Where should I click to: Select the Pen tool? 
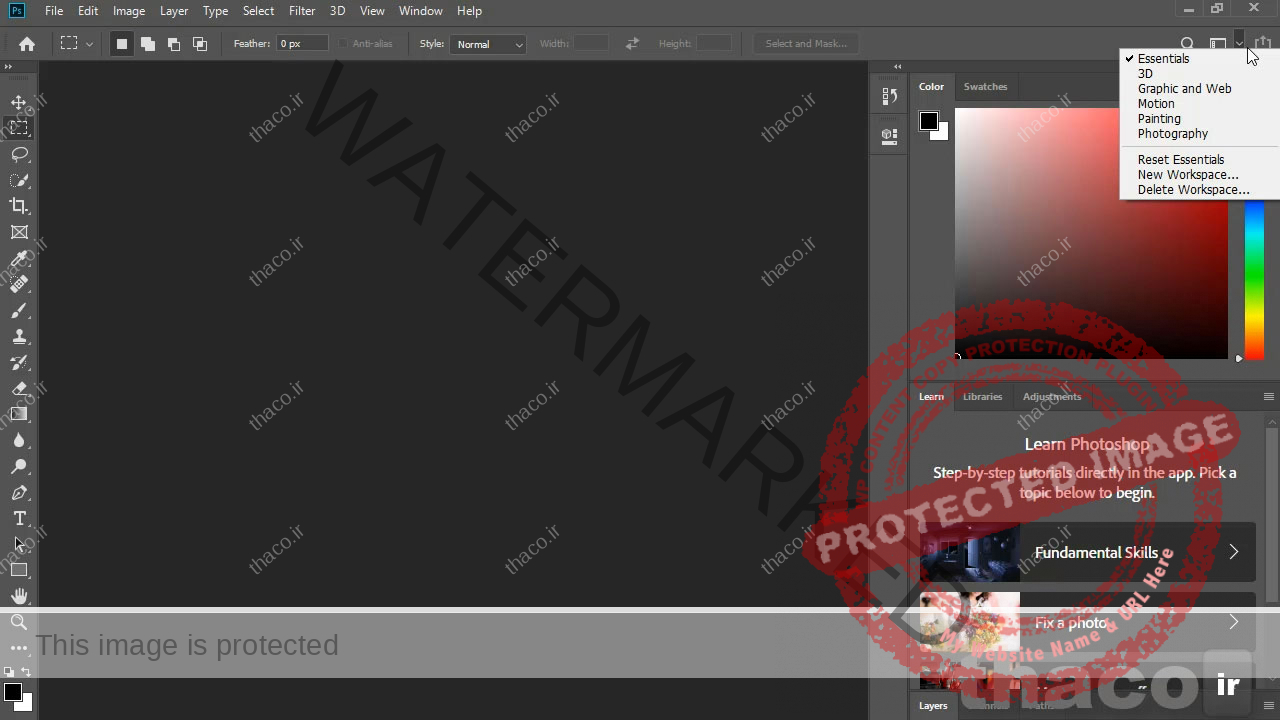pos(19,492)
